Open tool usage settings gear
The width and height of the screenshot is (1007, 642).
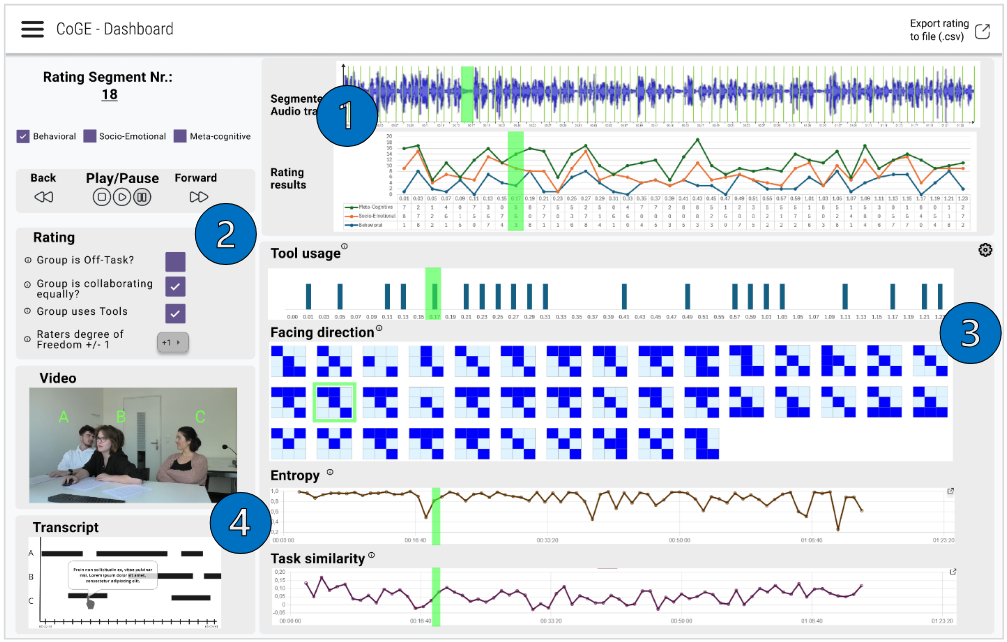985,250
